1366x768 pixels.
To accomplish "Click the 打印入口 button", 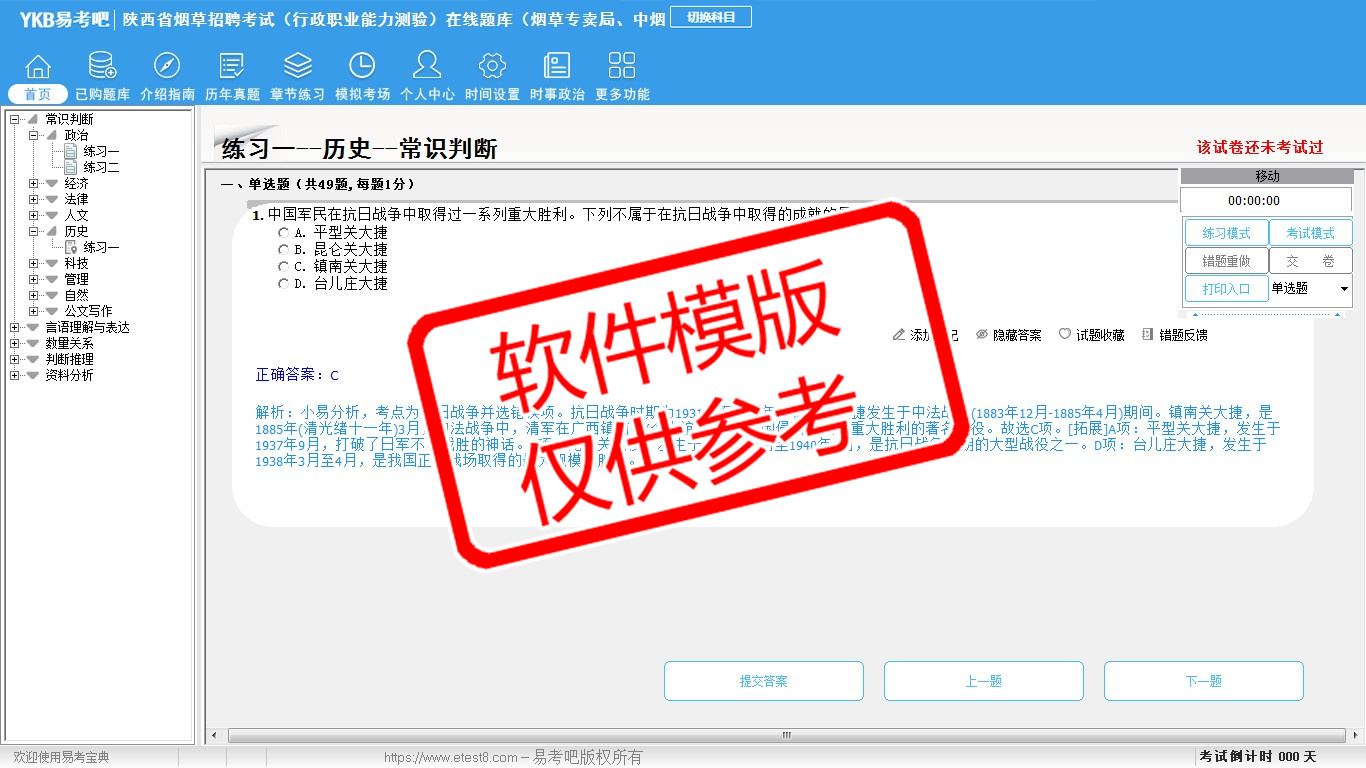I will click(x=1227, y=289).
